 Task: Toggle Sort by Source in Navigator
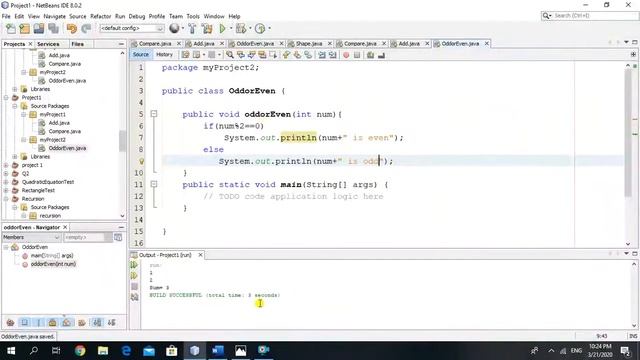111,322
